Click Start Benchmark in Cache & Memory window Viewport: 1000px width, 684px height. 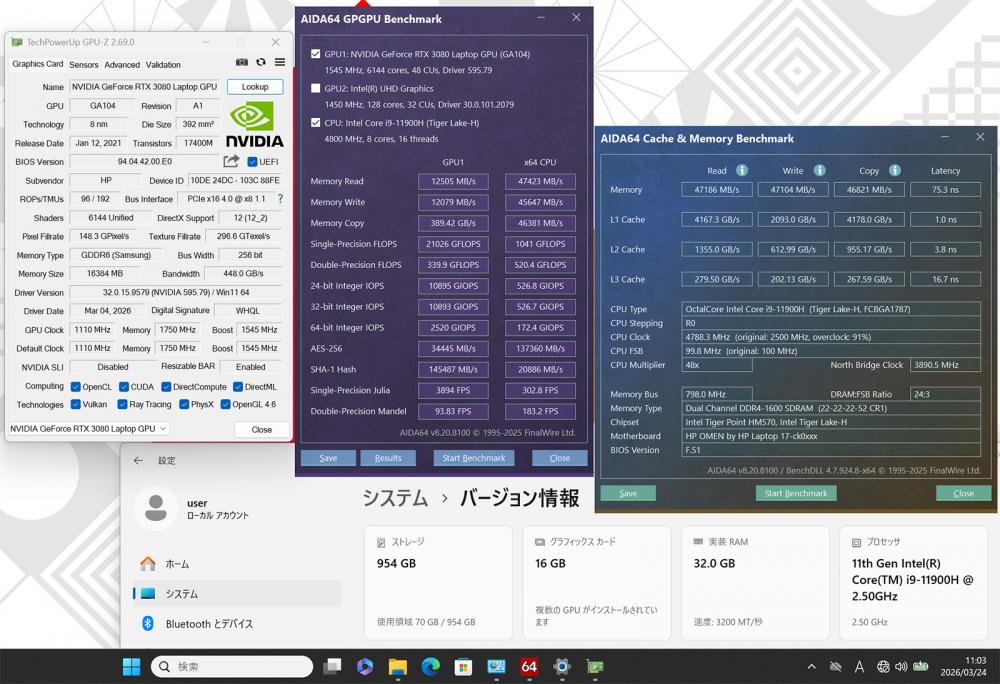pos(796,493)
